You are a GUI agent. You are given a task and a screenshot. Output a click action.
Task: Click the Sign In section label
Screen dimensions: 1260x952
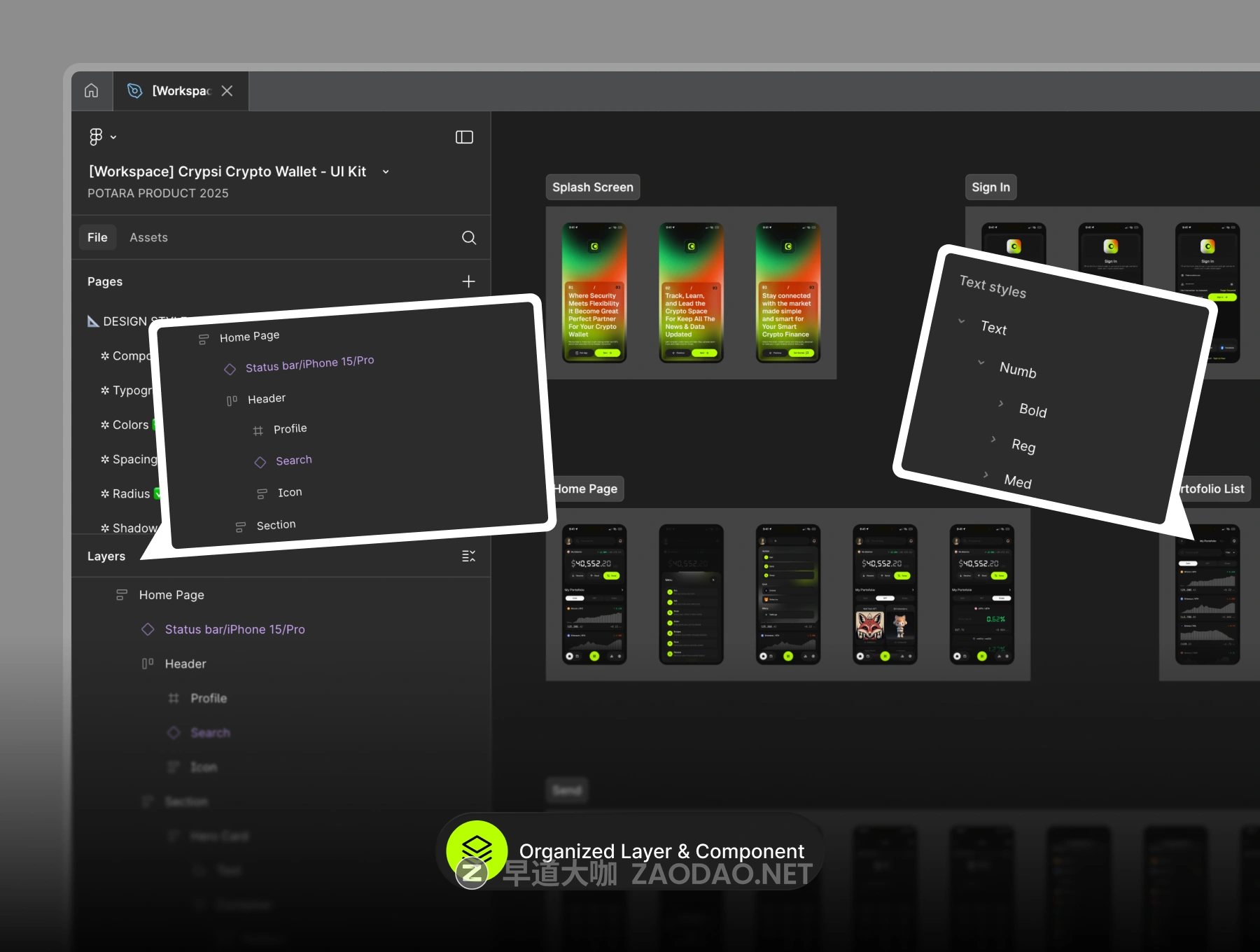click(990, 188)
